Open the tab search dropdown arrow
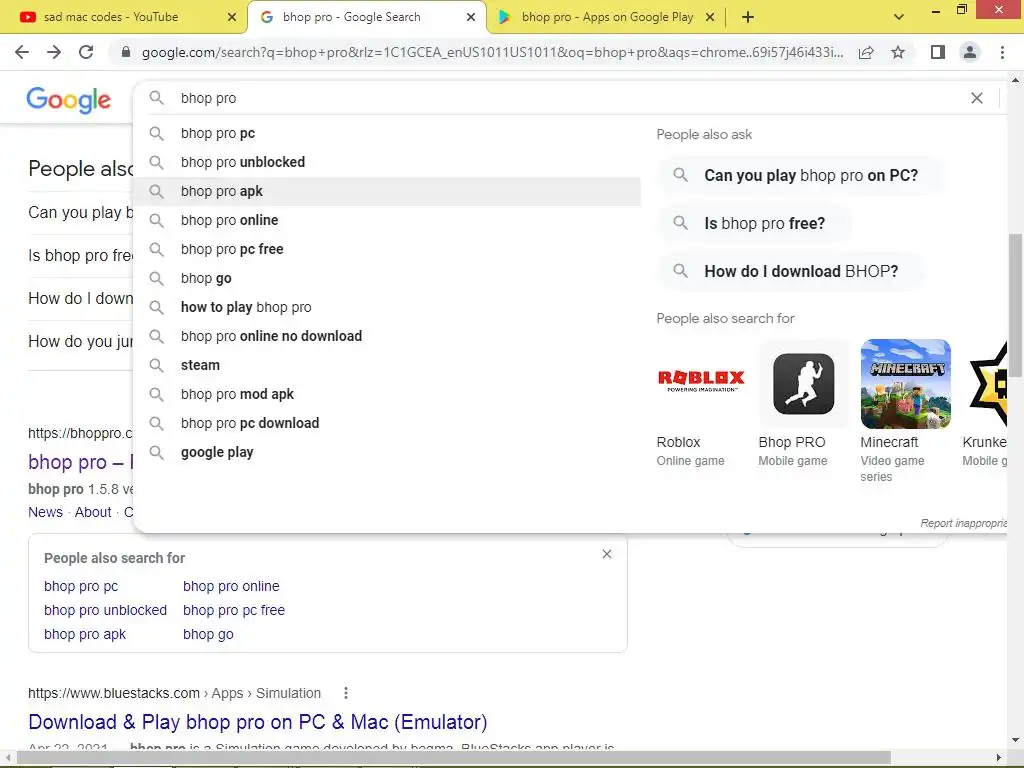Viewport: 1024px width, 768px height. [899, 17]
